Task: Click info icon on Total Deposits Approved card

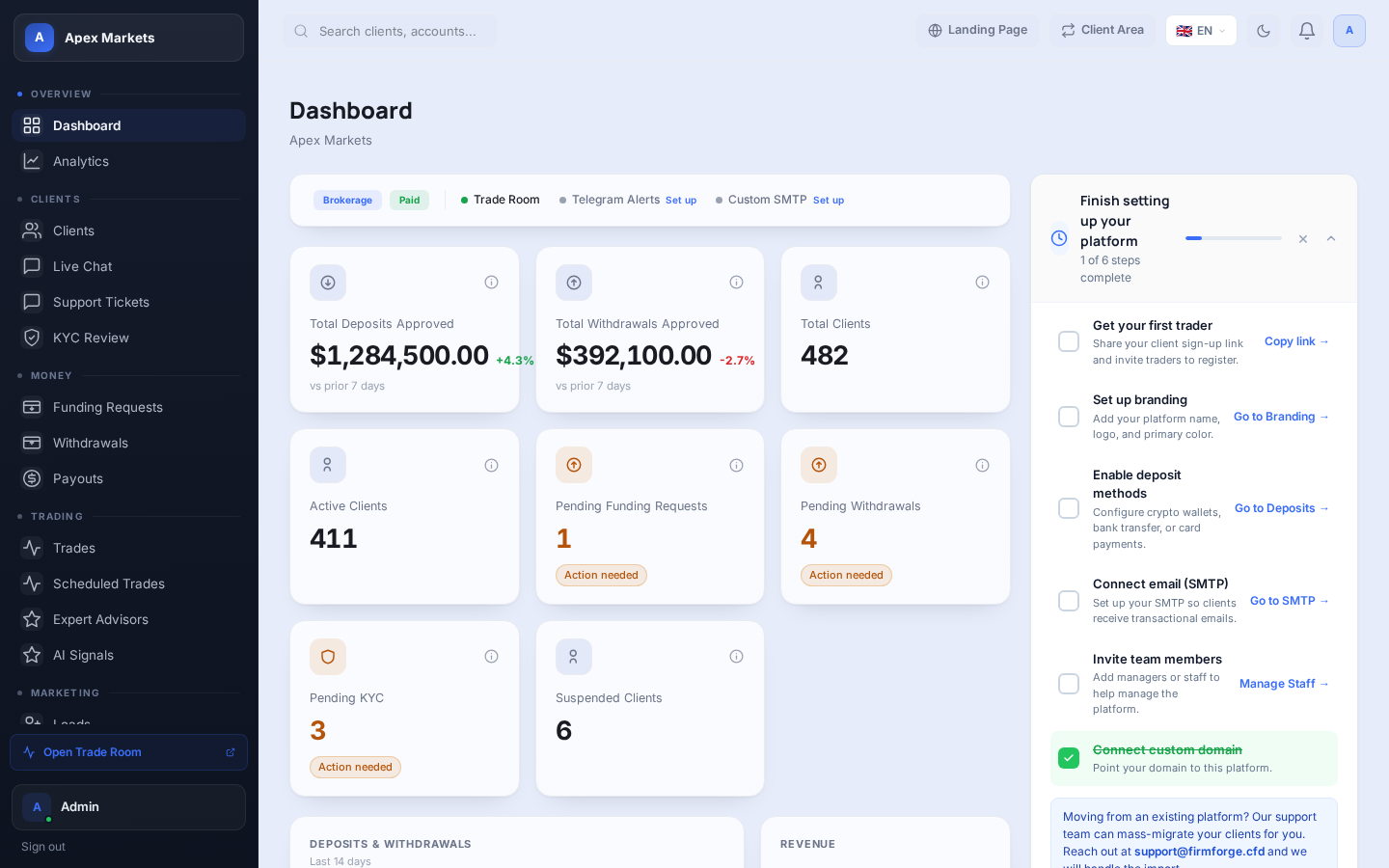Action: (x=491, y=283)
